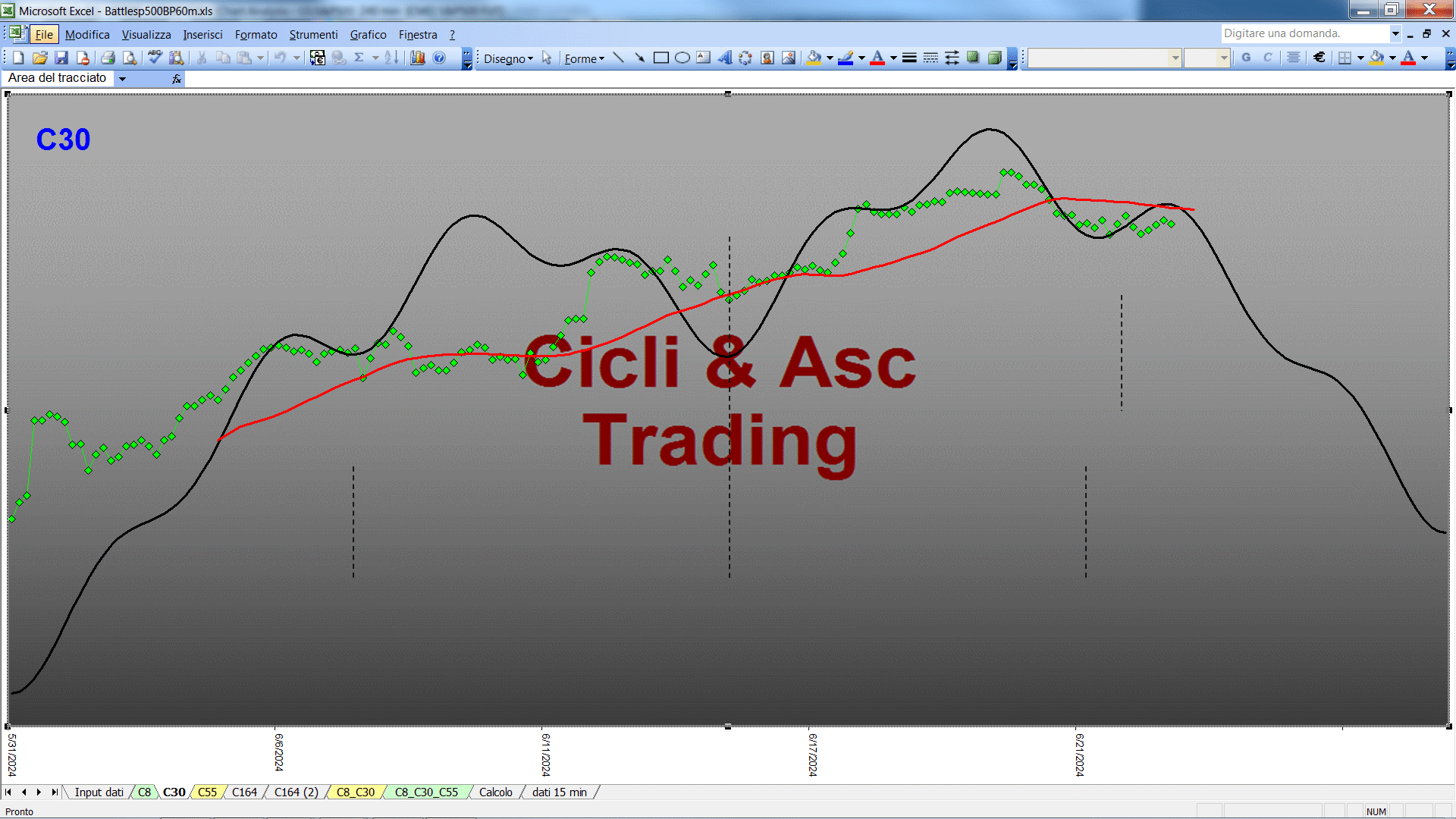Toggle Italic C formatting button
1456x819 pixels.
(x=1267, y=58)
